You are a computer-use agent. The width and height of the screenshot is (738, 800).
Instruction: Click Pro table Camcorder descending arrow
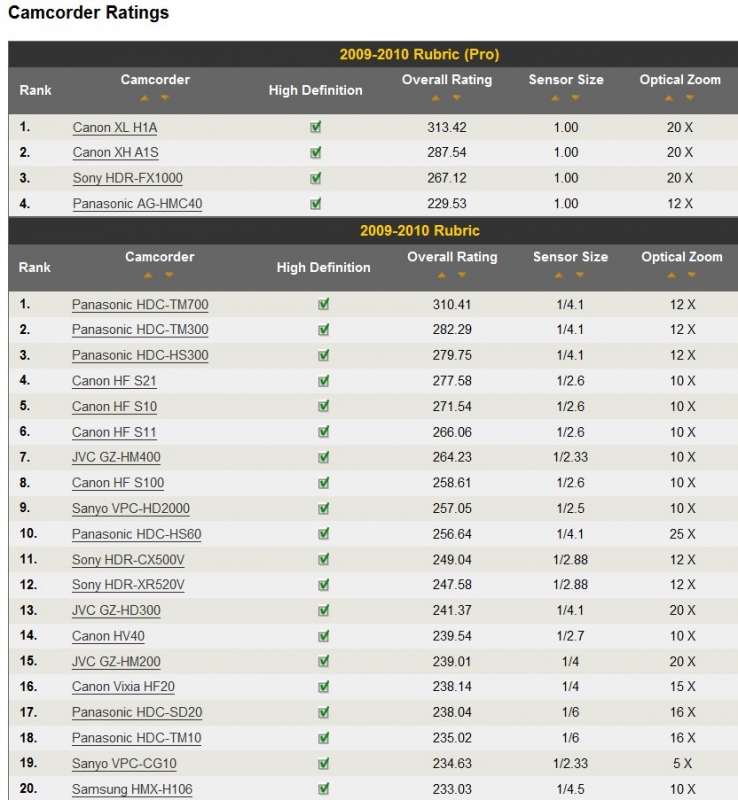coord(165,98)
